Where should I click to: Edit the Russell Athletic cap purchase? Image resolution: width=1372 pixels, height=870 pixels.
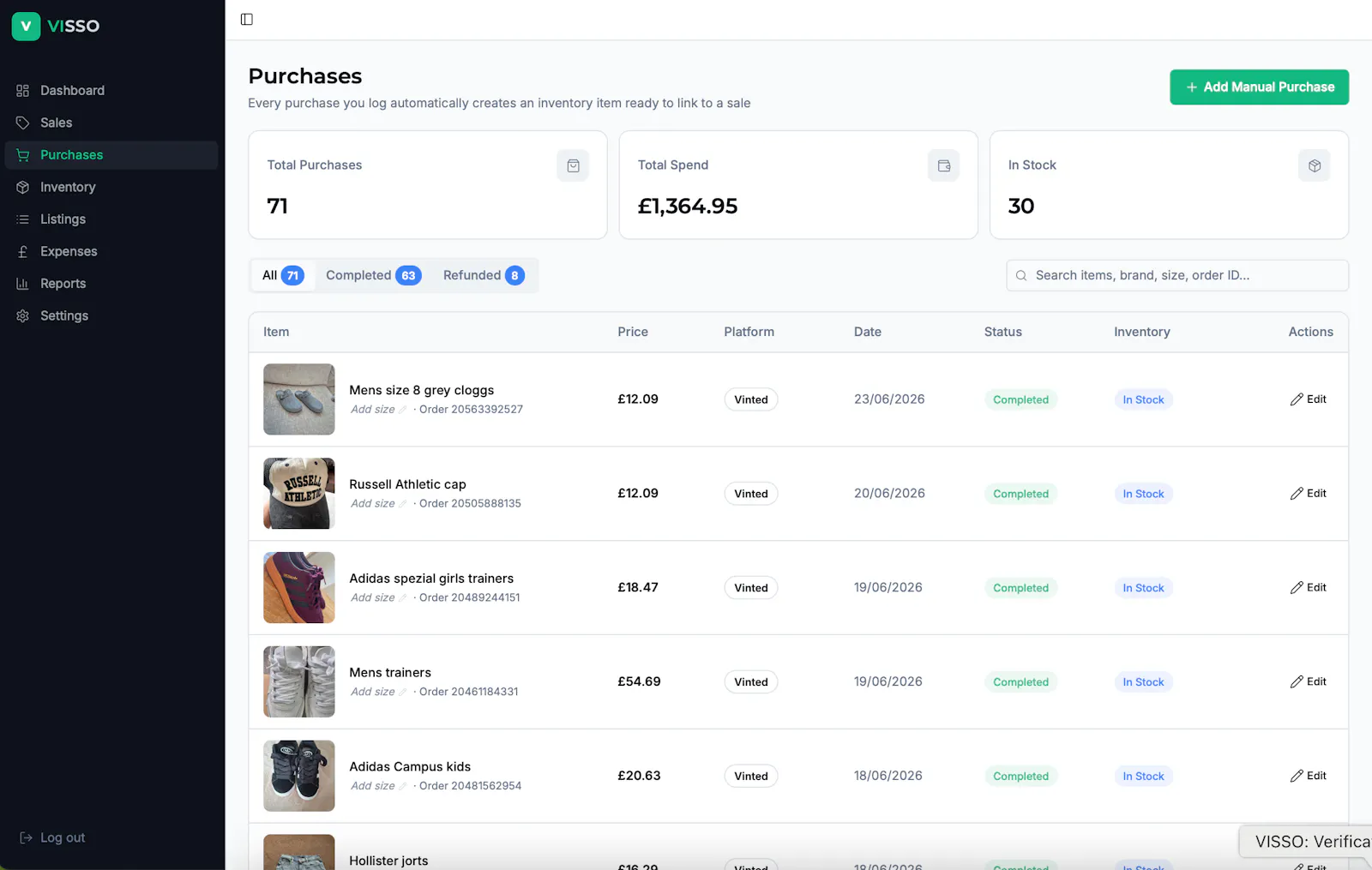coord(1309,494)
